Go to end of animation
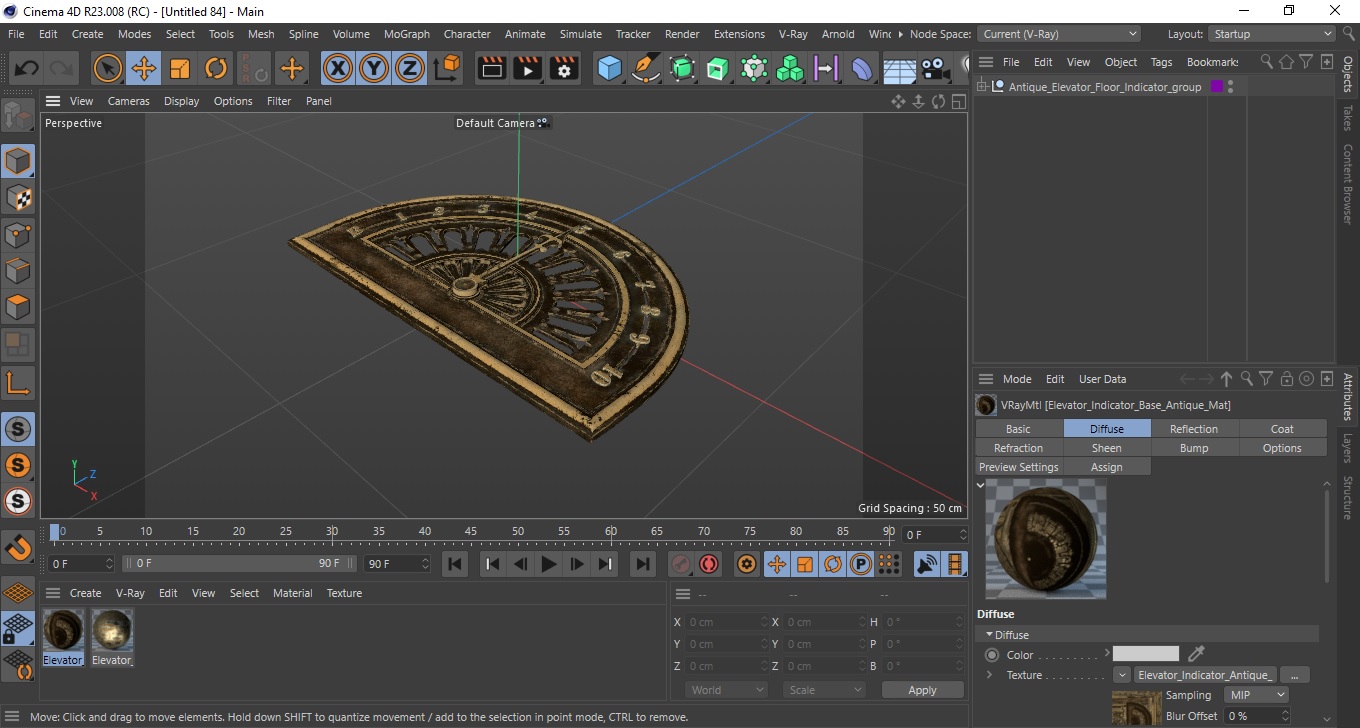This screenshot has width=1360, height=728. [643, 564]
